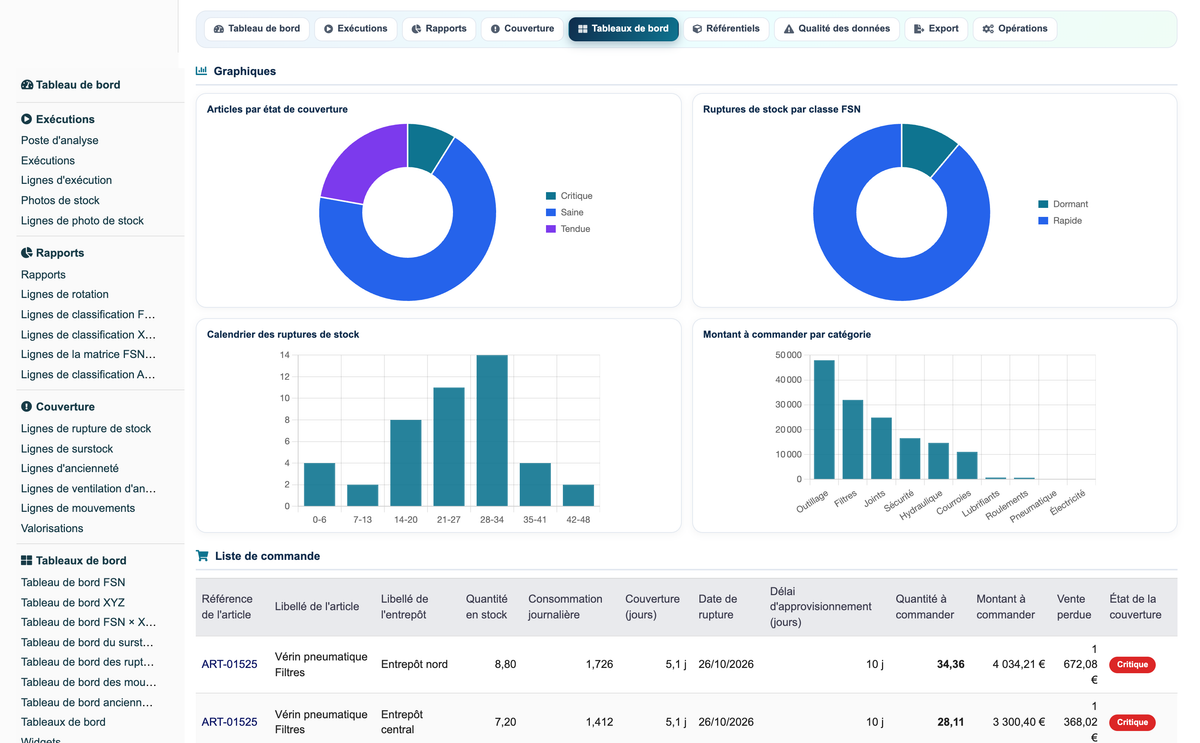Click the grid icon beside sidebar Tableaux de bord
1200x743 pixels.
click(27, 561)
